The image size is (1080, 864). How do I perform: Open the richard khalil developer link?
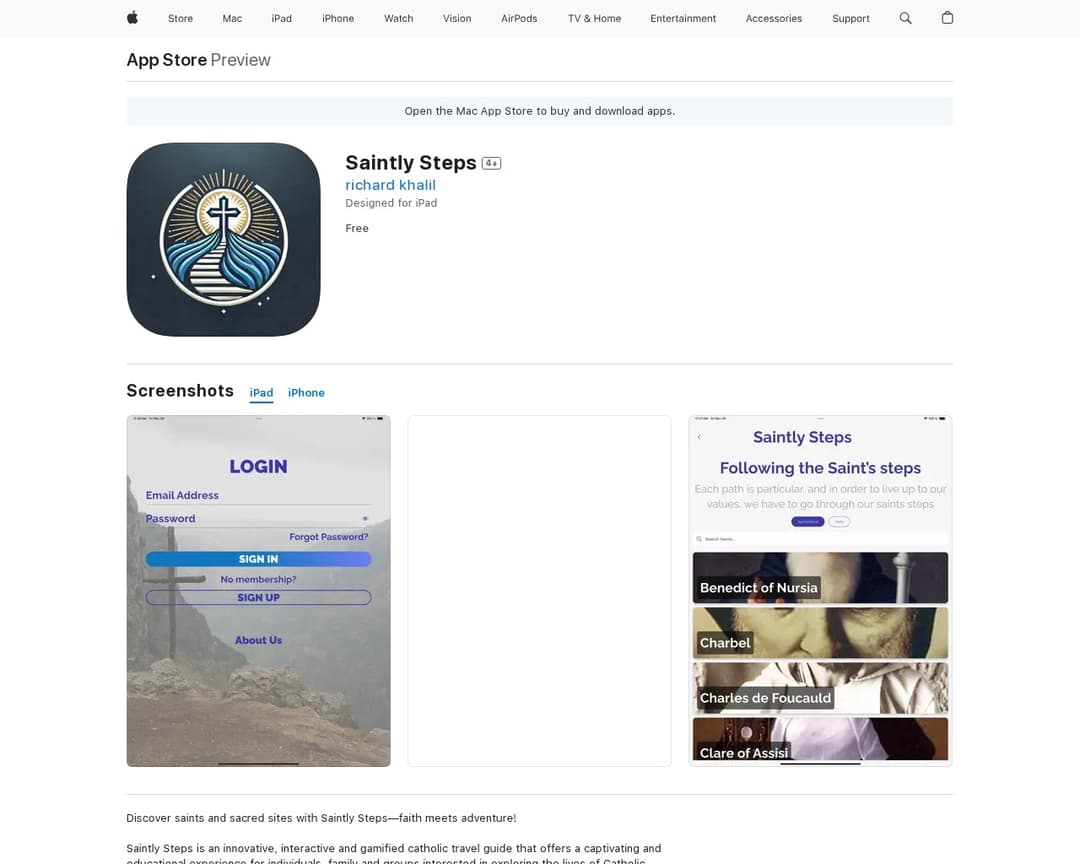[x=391, y=185]
